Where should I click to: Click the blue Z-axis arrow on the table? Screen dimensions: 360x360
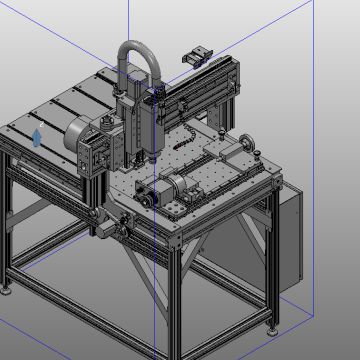[x=37, y=138]
